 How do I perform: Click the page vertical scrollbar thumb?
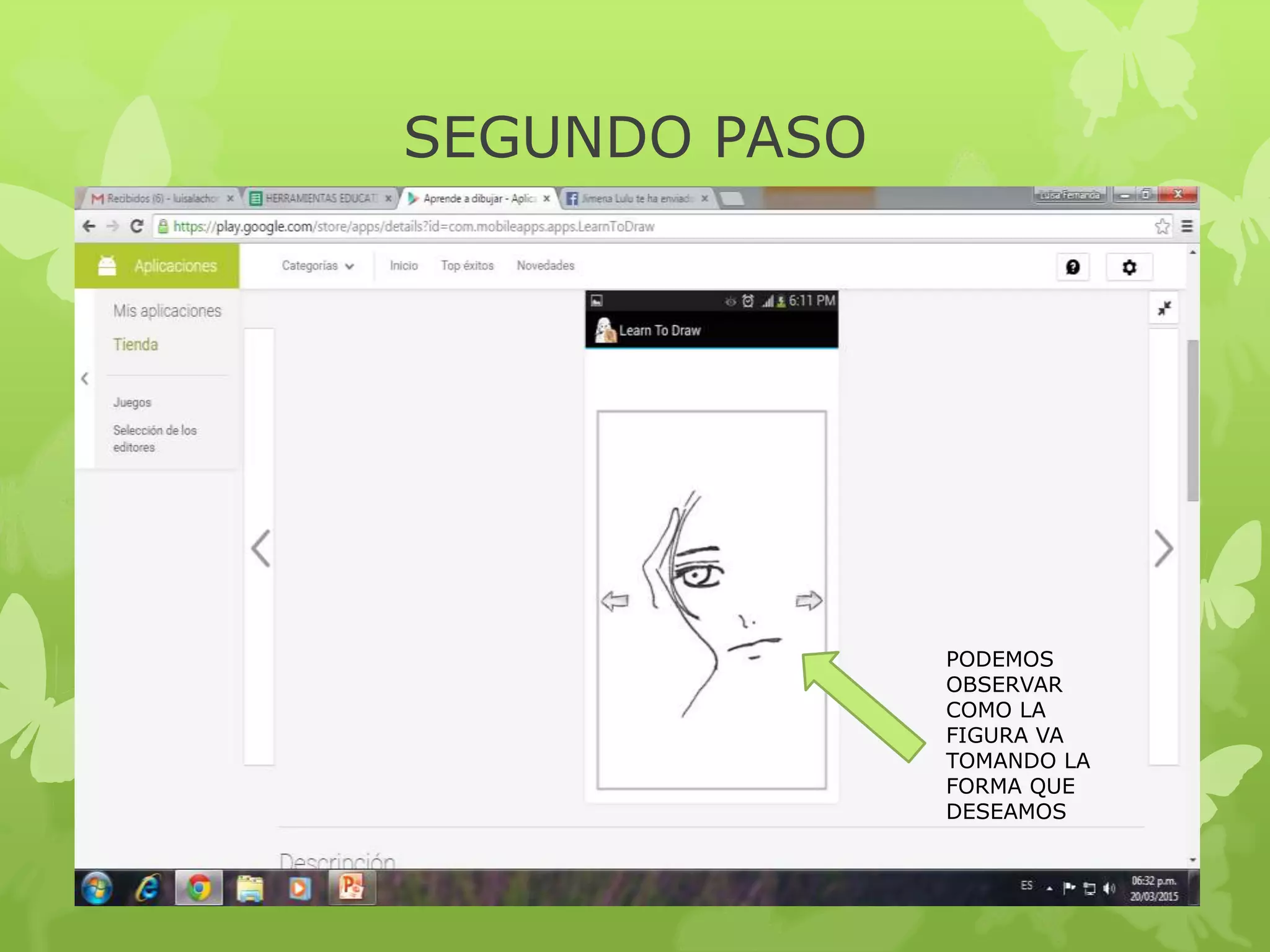tap(1192, 420)
